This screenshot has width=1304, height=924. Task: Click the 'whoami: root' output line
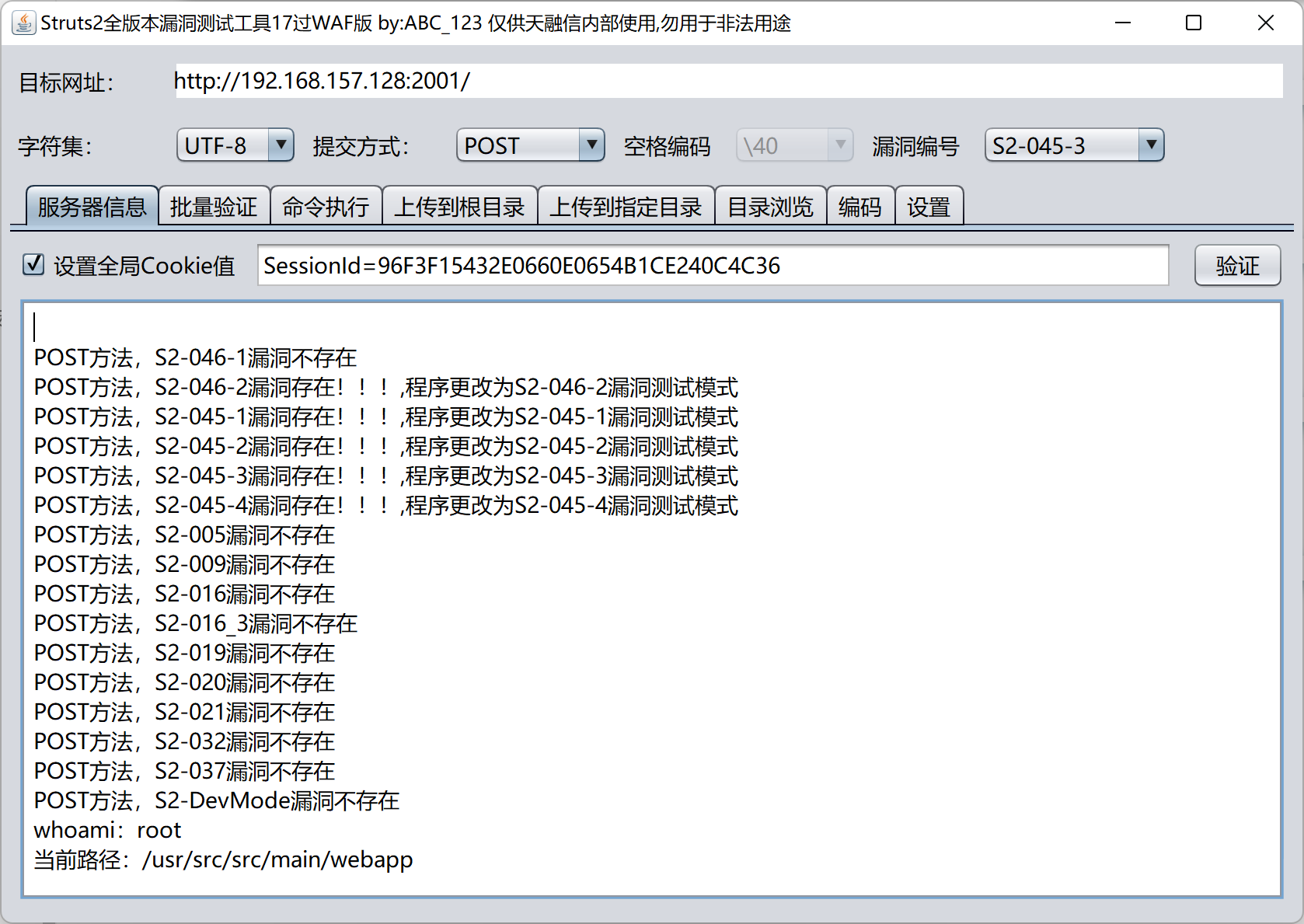pos(107,830)
